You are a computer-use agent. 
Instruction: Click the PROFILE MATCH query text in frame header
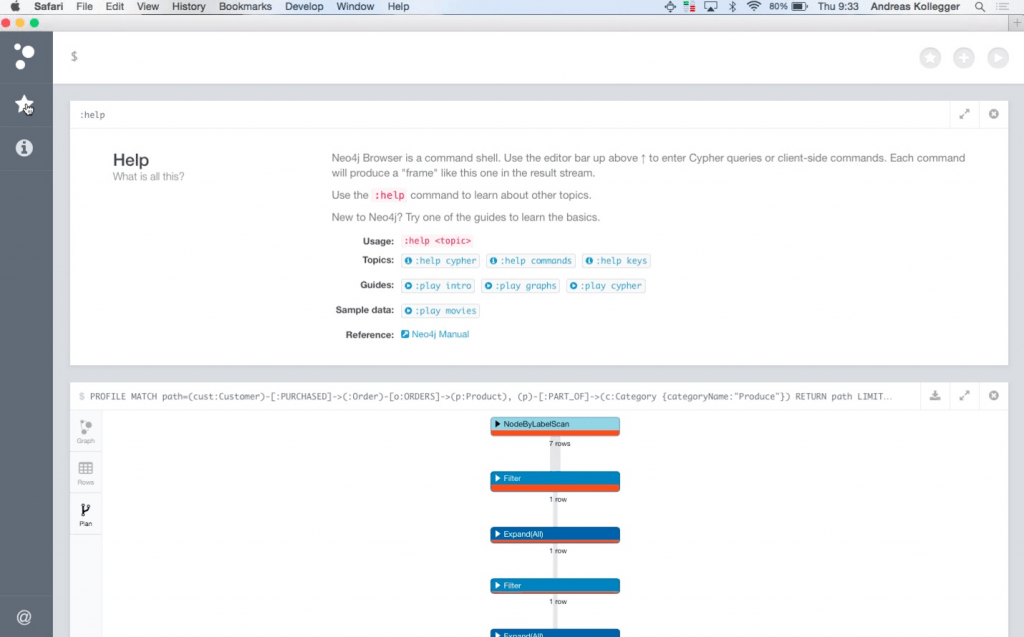490,397
